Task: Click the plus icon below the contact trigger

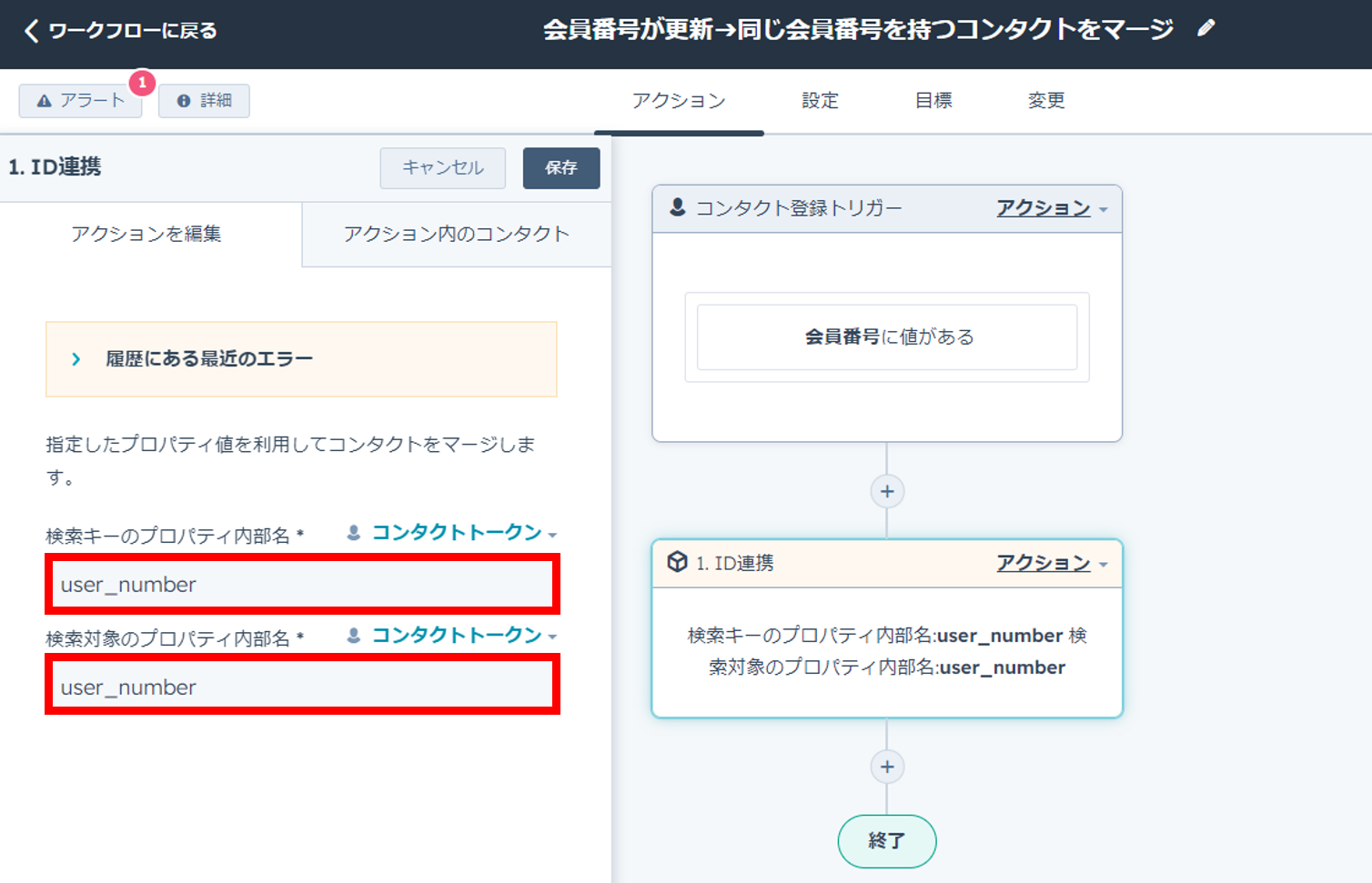Action: 887,492
